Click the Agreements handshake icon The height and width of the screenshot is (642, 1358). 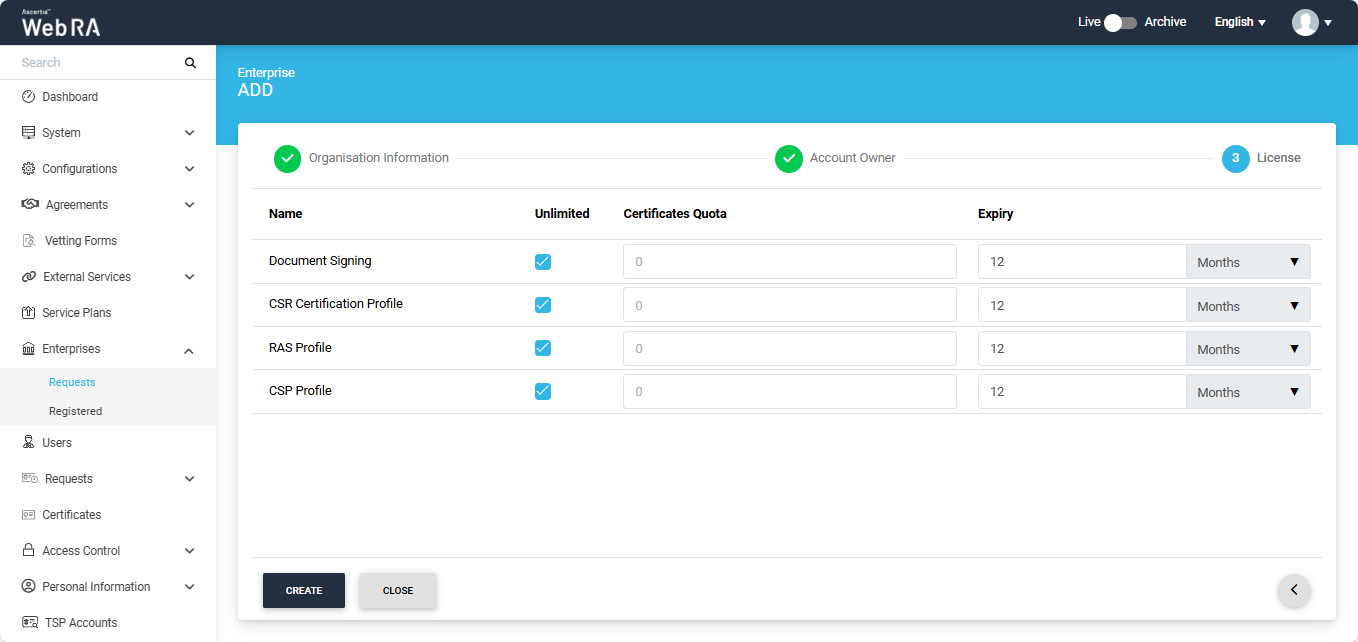click(x=30, y=205)
